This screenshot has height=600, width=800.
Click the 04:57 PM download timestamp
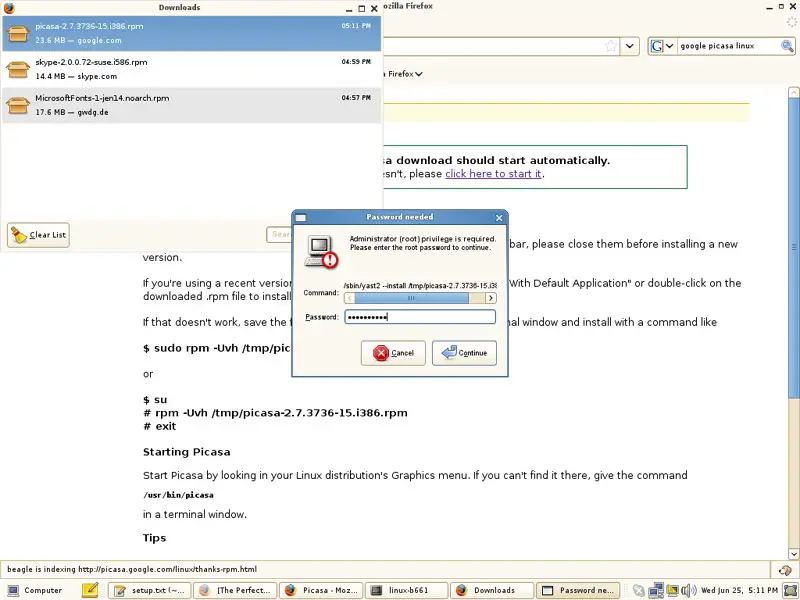coord(356,97)
